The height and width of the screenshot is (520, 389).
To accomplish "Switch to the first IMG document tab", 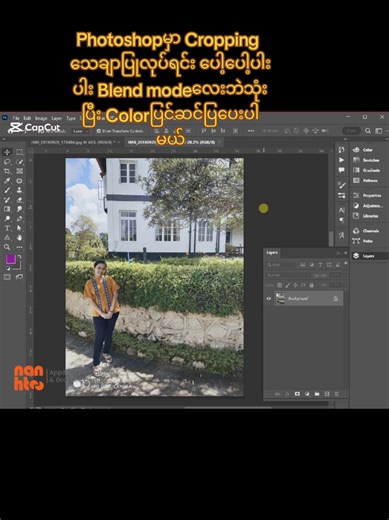I will [x=75, y=142].
